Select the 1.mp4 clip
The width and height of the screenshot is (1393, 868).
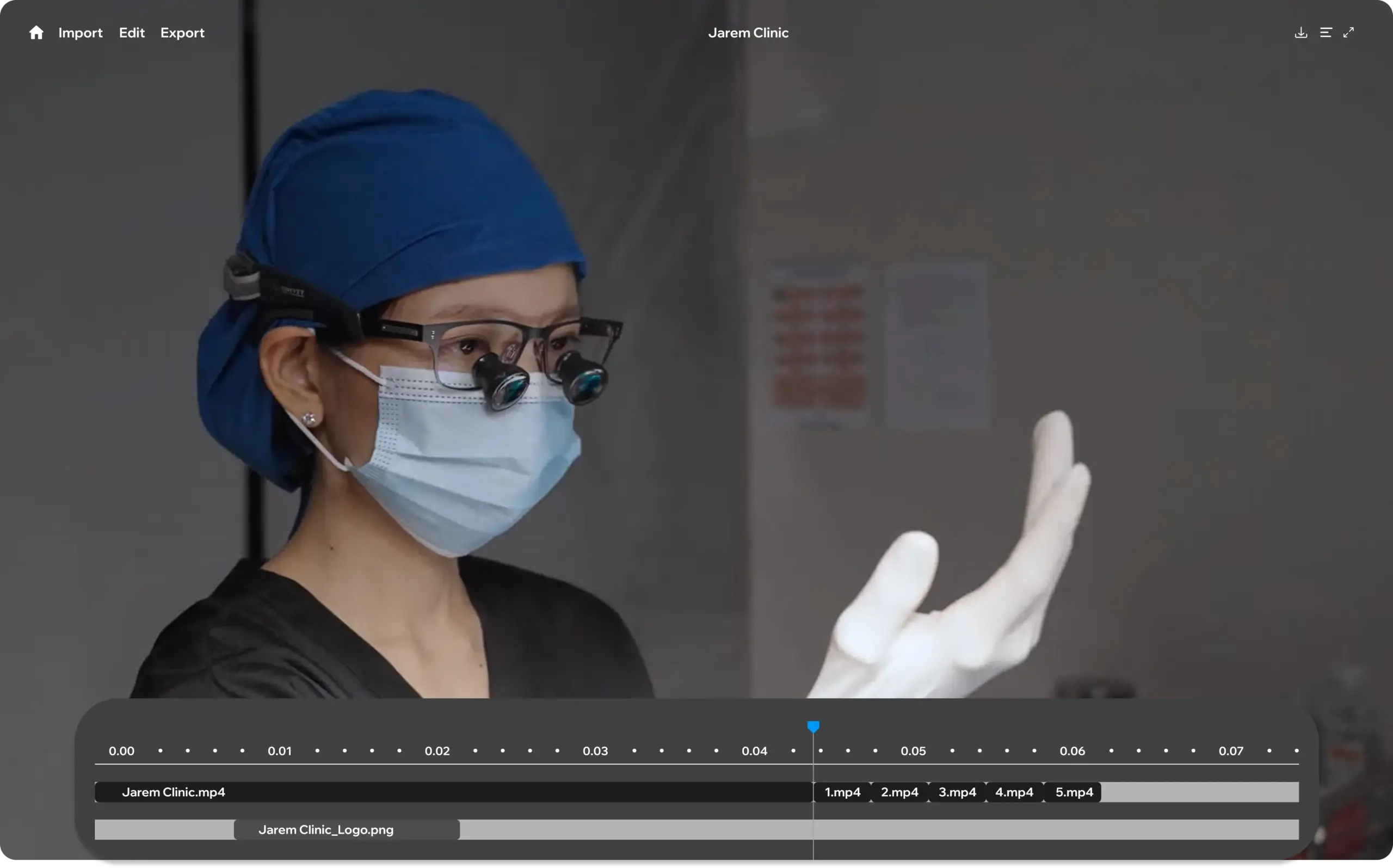(x=842, y=792)
